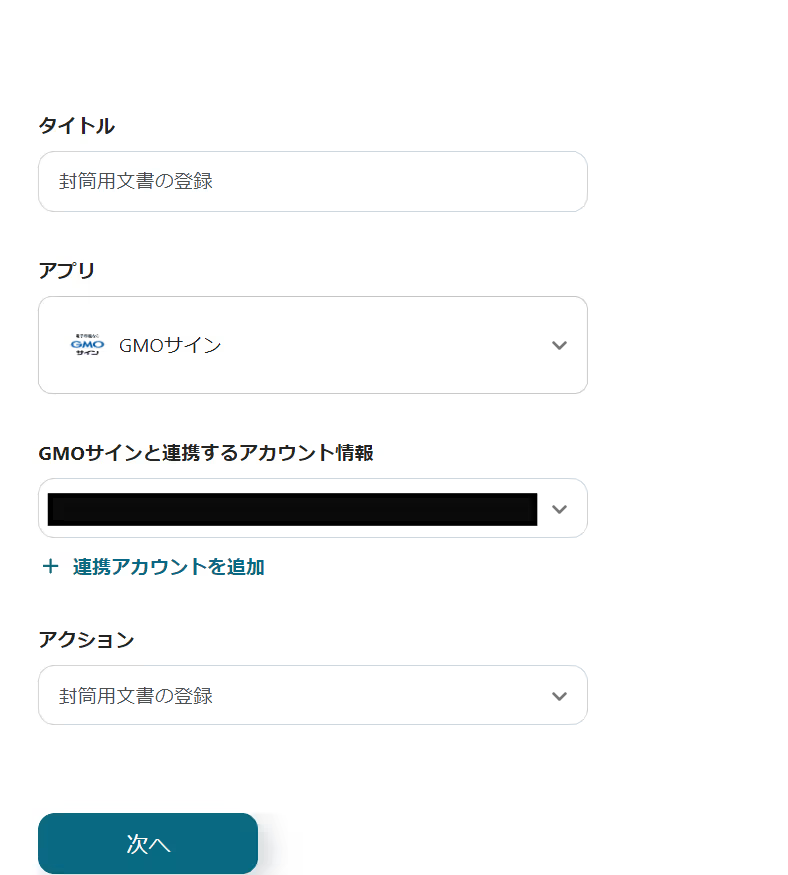
Task: Click the アプリ field label
Action: click(67, 270)
